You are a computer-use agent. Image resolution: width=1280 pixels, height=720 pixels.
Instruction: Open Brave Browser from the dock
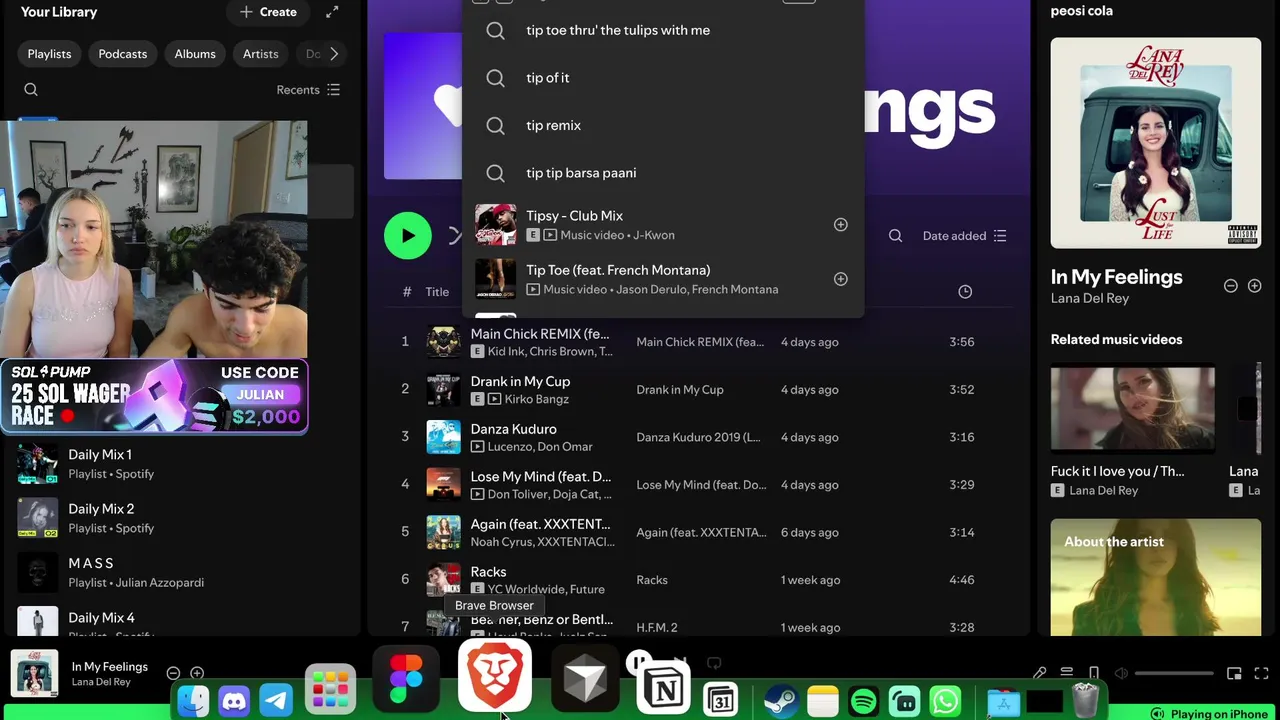494,676
